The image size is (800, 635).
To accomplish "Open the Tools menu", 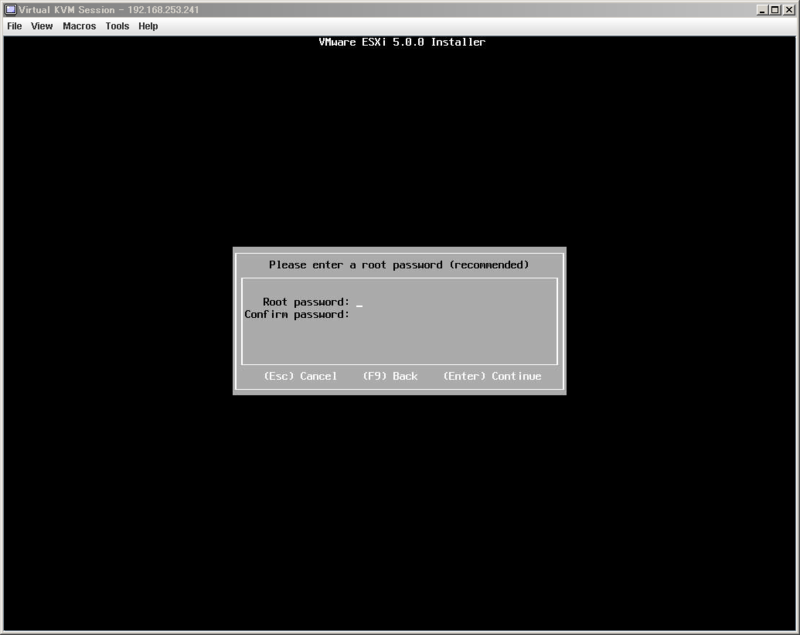I will (x=117, y=26).
